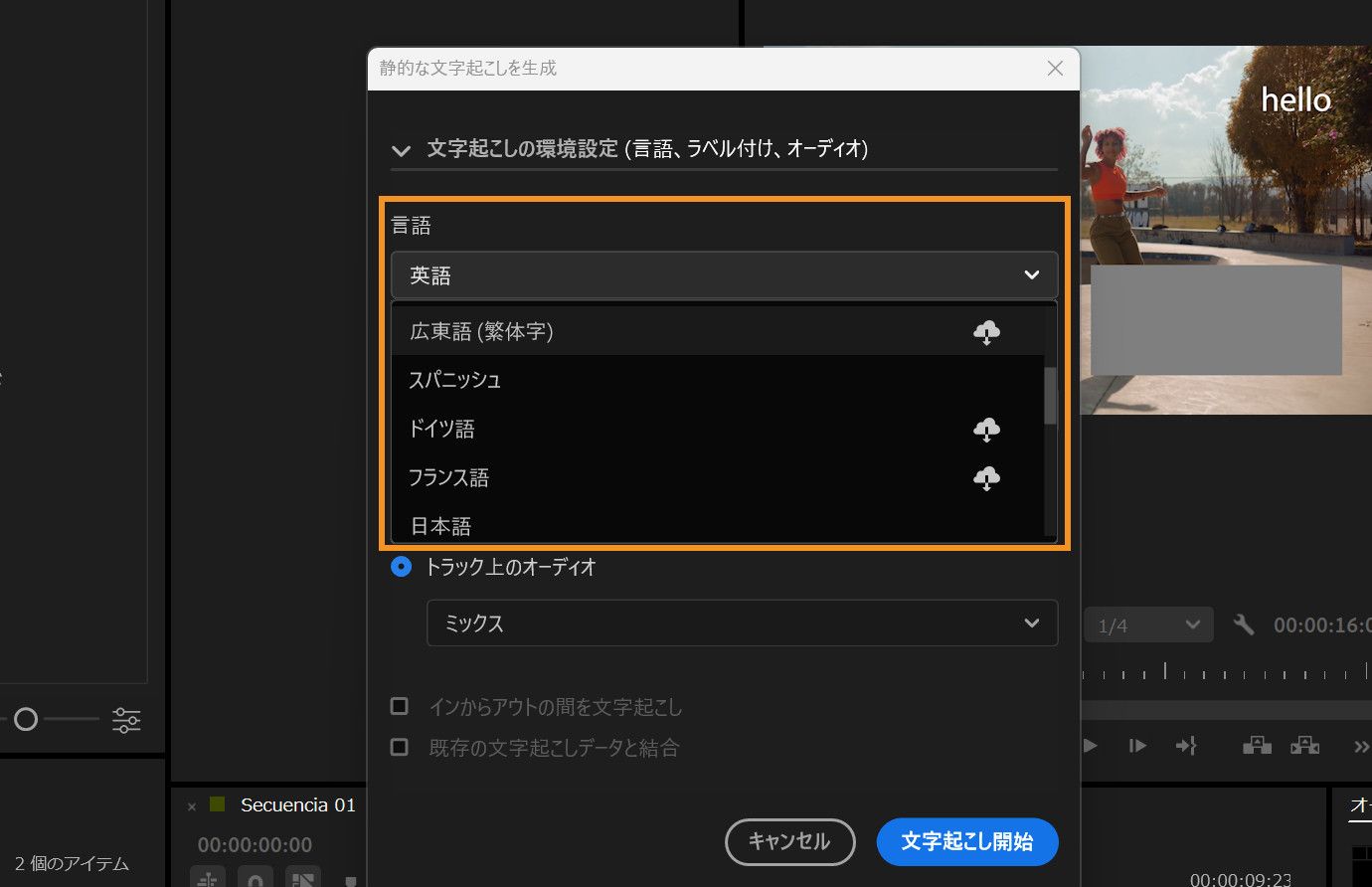Image resolution: width=1372 pixels, height=887 pixels.
Task: Enable the インからアウトの間を文字起こし checkbox
Action: (x=401, y=706)
